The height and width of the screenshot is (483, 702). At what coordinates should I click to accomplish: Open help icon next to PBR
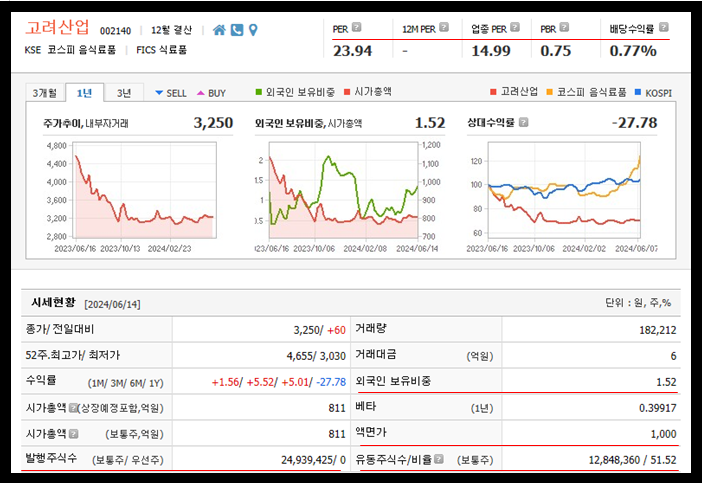point(564,27)
